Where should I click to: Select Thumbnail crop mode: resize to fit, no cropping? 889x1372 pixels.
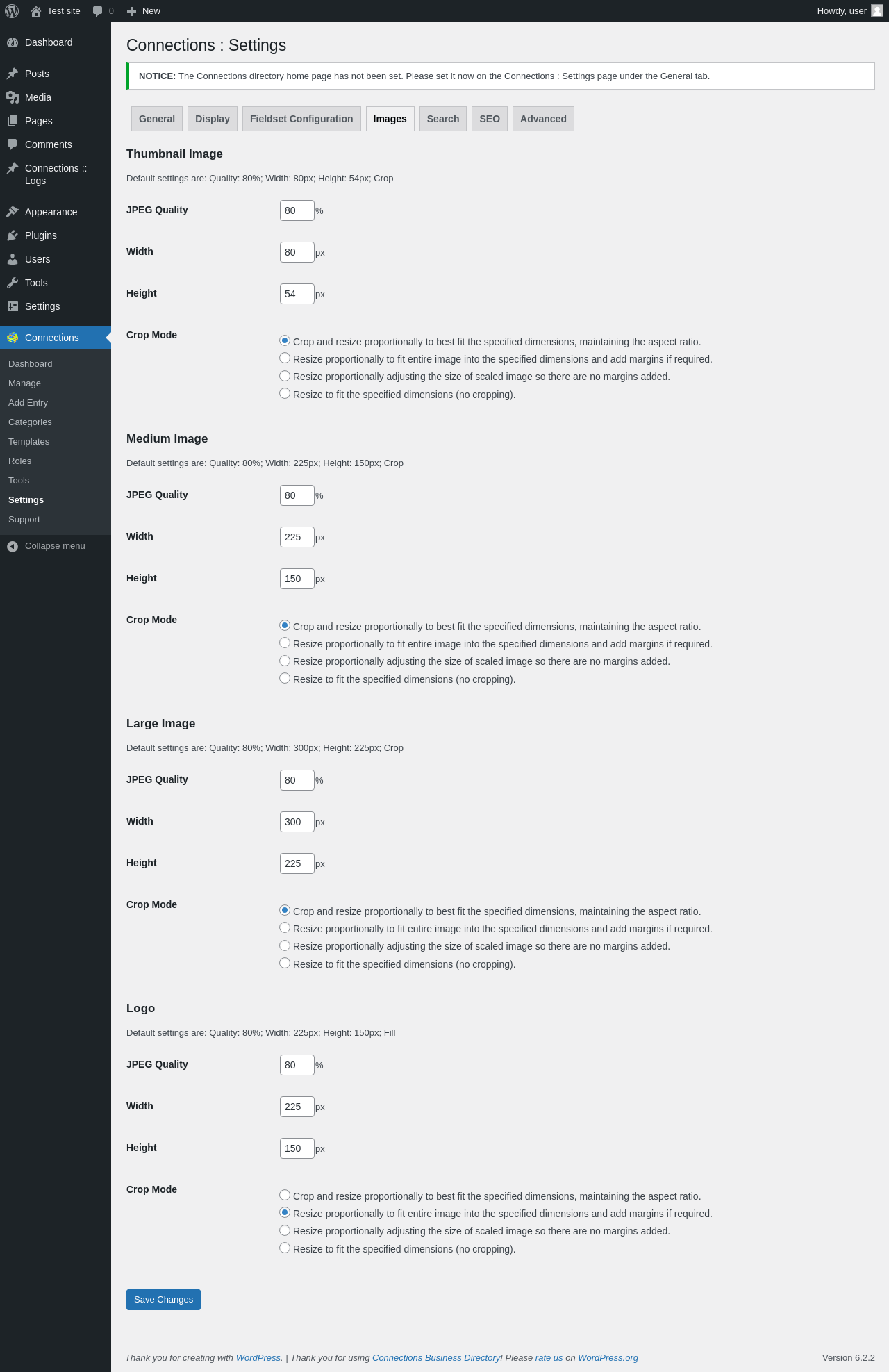coord(285,393)
